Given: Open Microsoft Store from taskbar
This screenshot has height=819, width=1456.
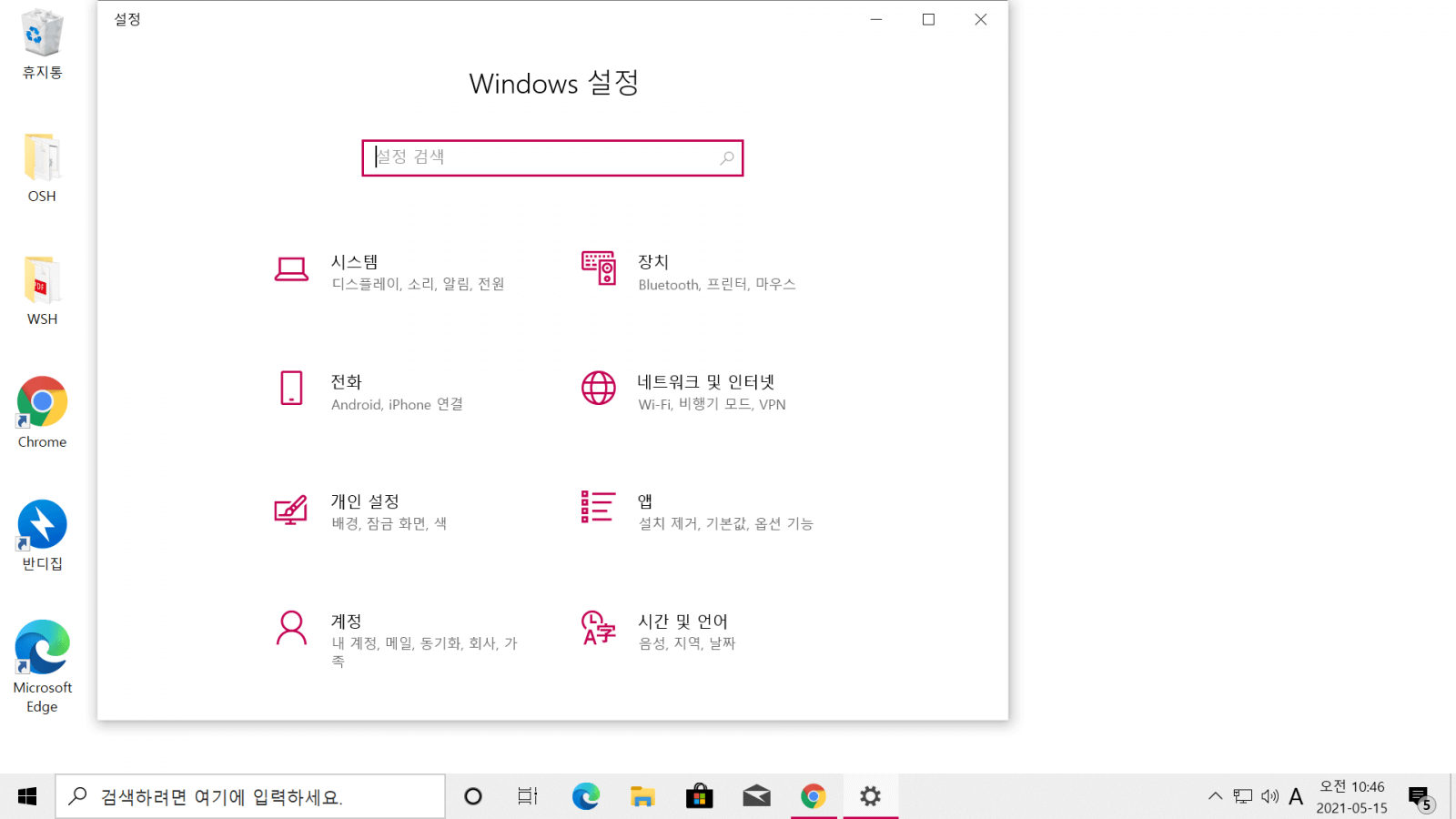Looking at the screenshot, I should coord(699,796).
